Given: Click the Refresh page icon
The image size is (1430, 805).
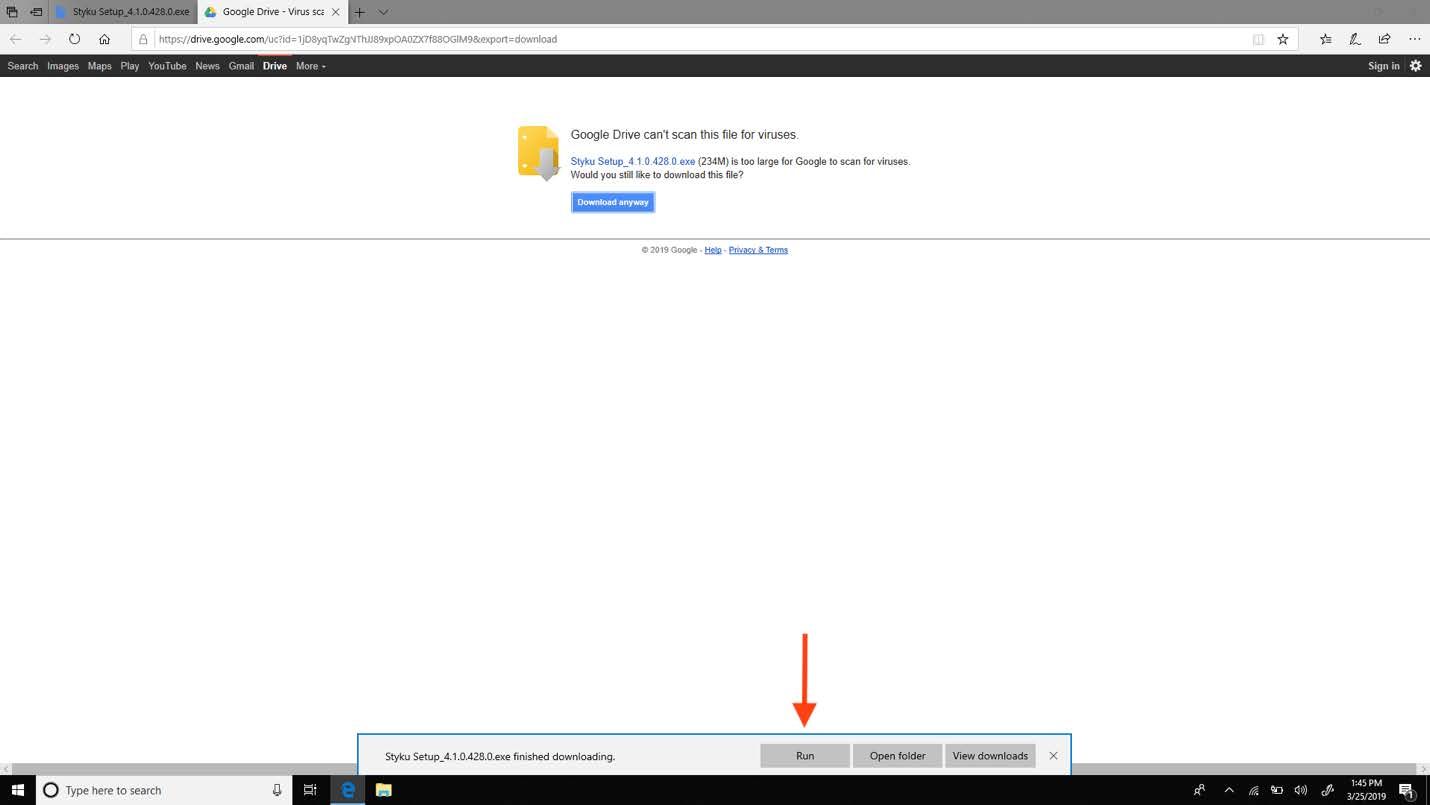Looking at the screenshot, I should (x=74, y=39).
